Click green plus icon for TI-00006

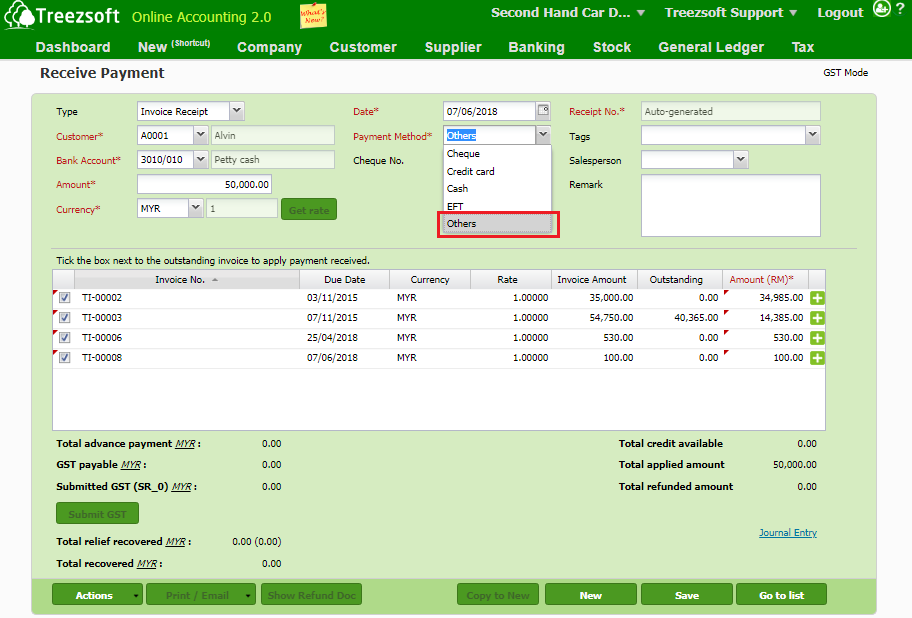[817, 338]
